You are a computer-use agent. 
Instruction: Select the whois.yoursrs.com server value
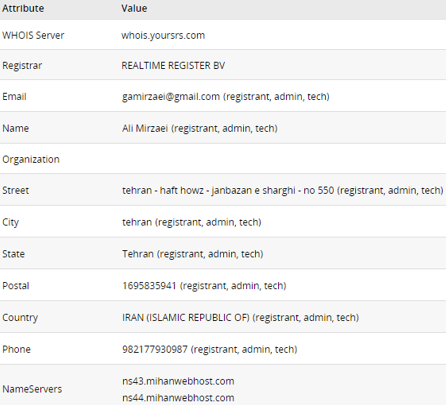tap(163, 35)
